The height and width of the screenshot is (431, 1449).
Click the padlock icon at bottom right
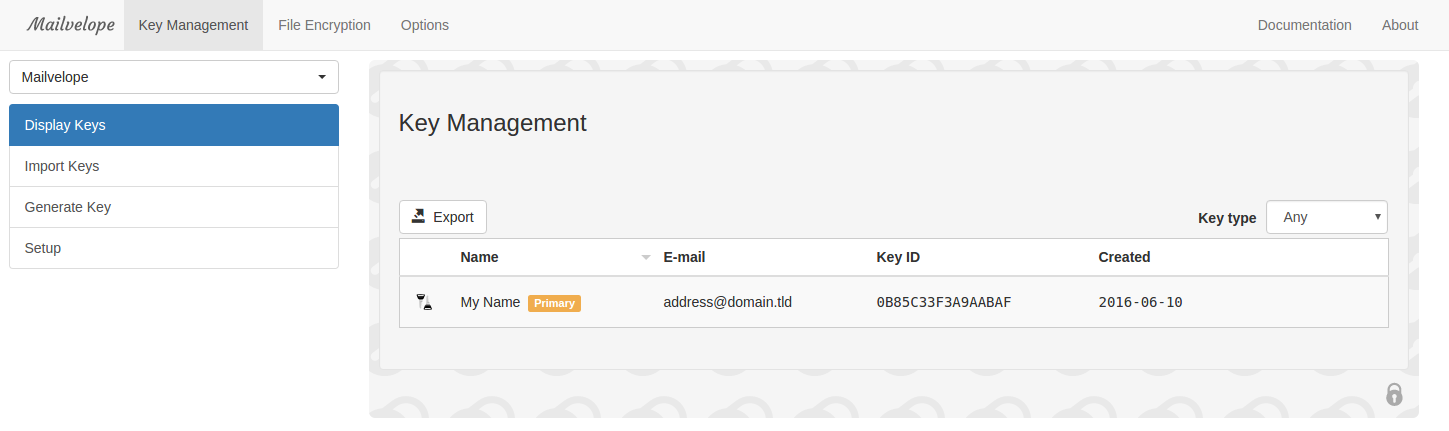click(x=1394, y=394)
